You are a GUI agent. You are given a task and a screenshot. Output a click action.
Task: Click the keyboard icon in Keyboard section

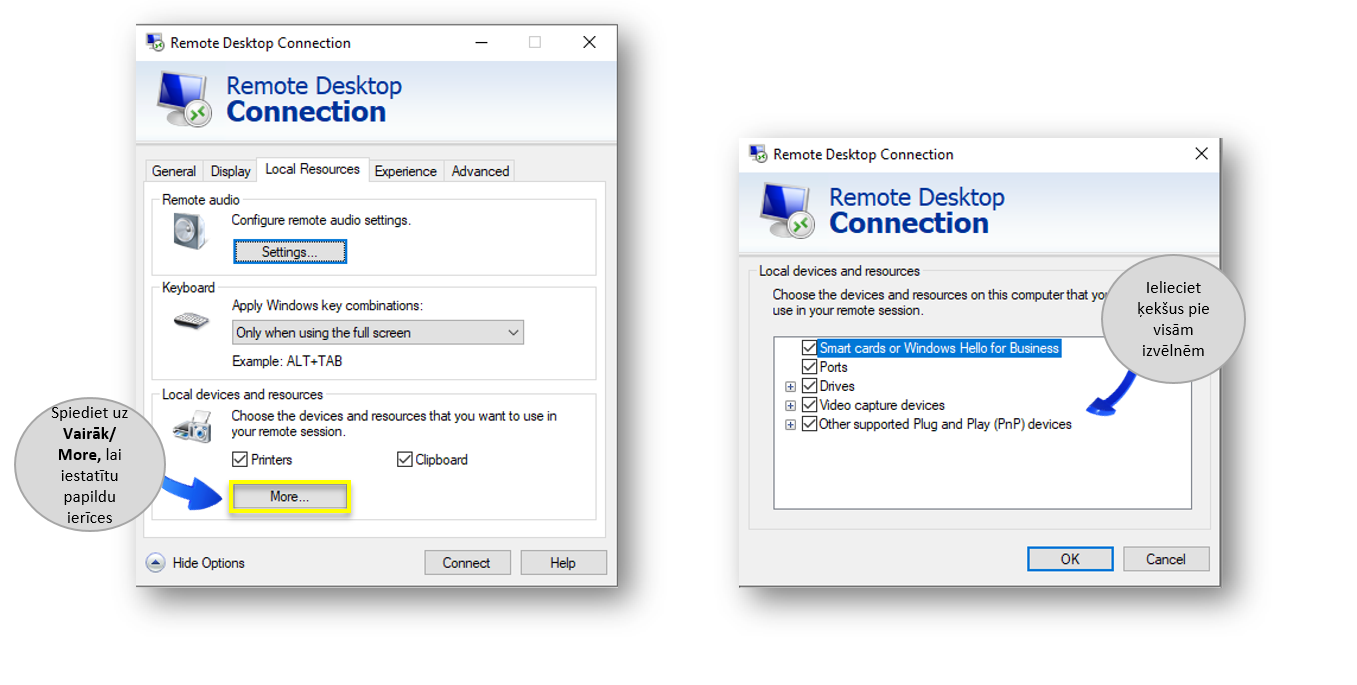coord(190,321)
